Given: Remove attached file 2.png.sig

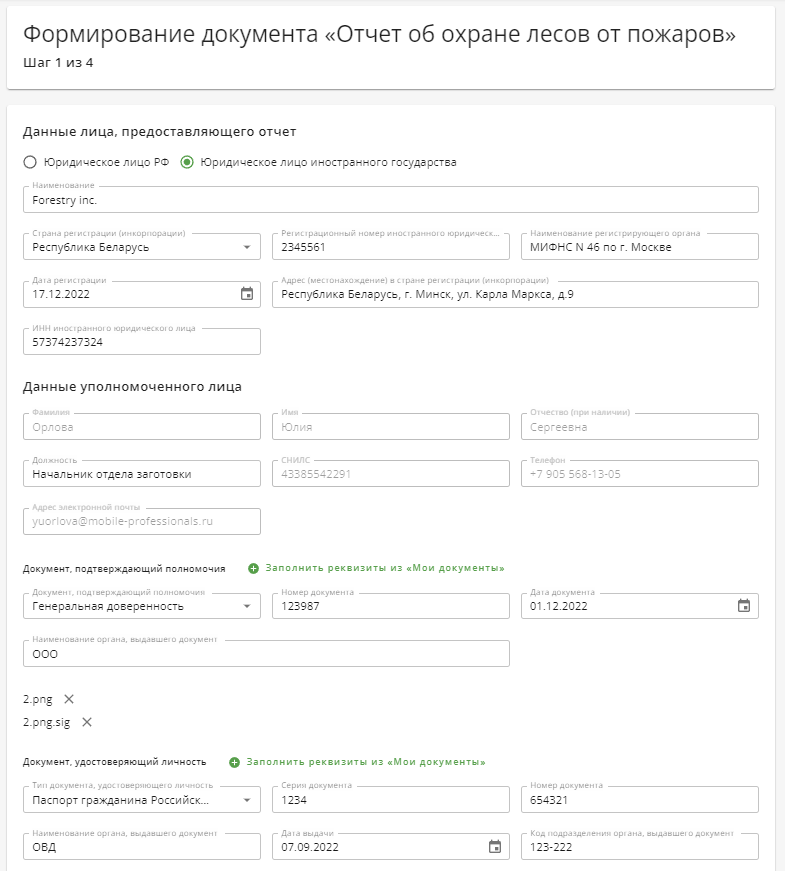Looking at the screenshot, I should tap(87, 722).
